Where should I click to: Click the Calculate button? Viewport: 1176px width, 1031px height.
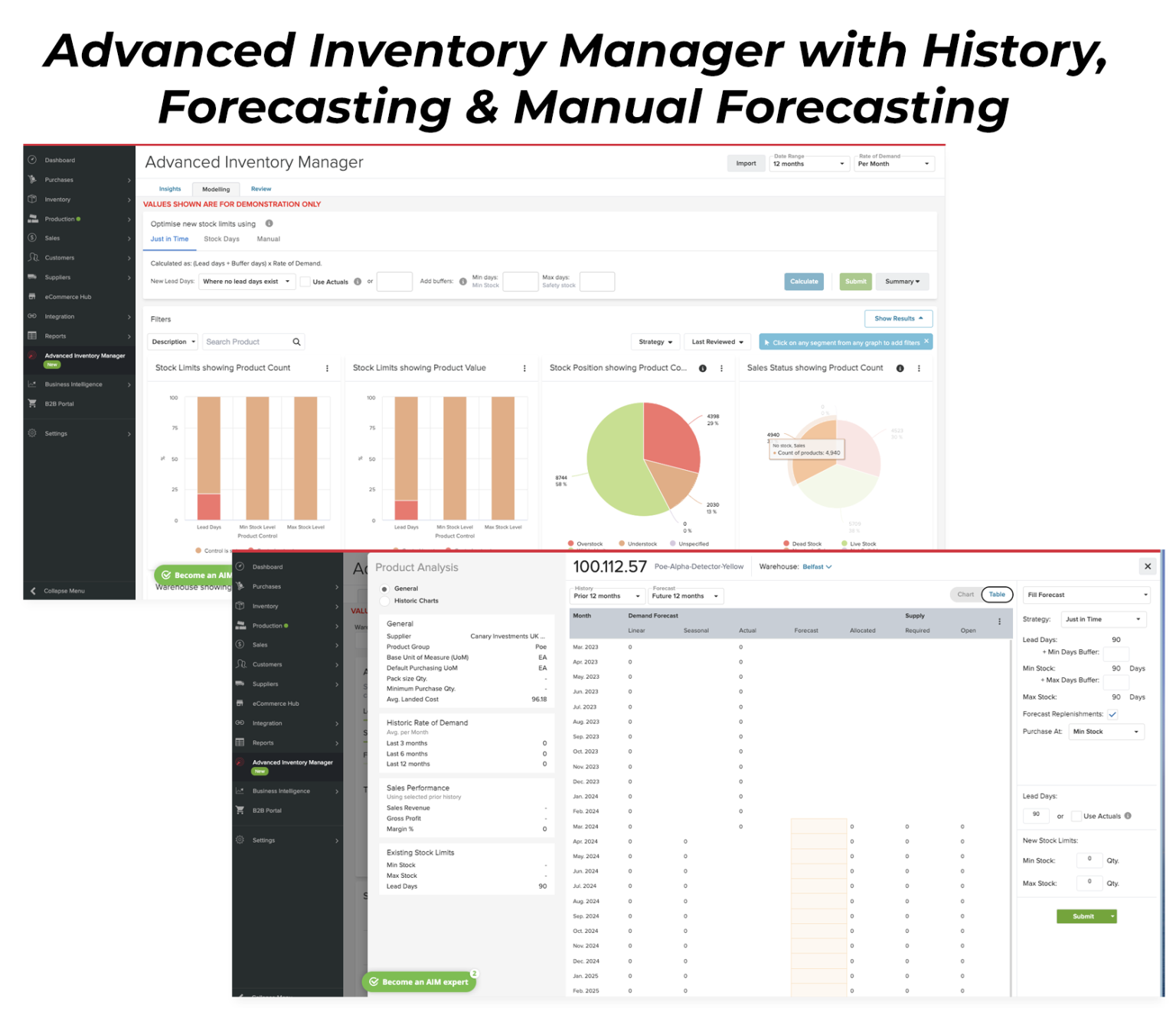(804, 281)
